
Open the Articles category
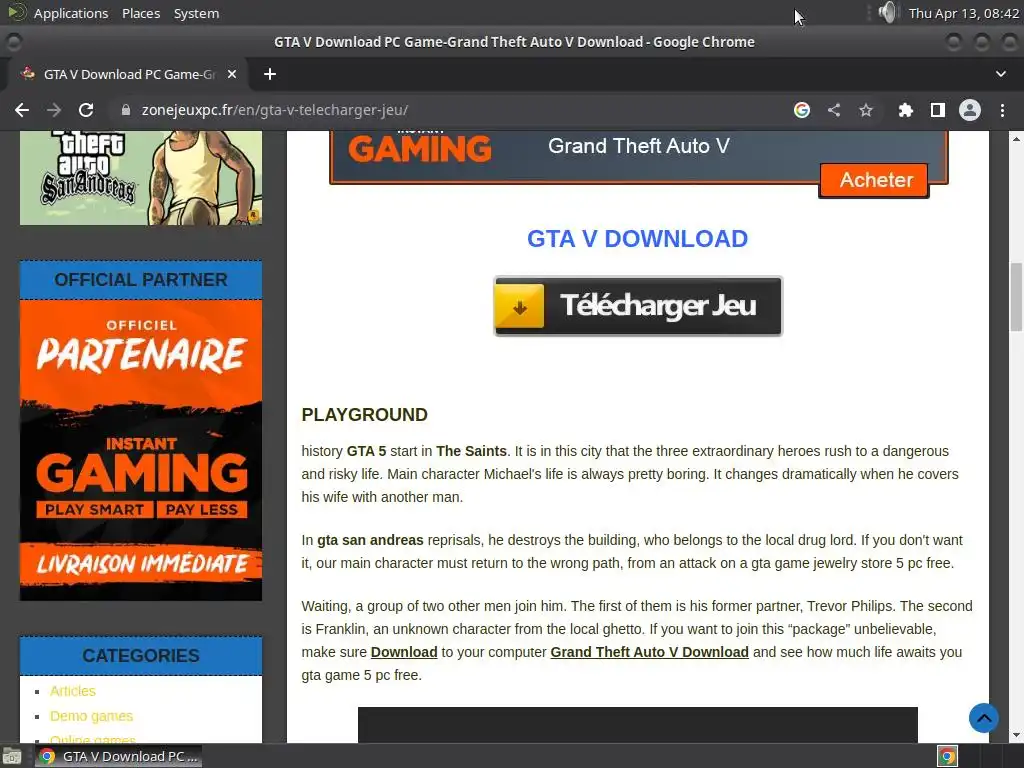pos(72,691)
